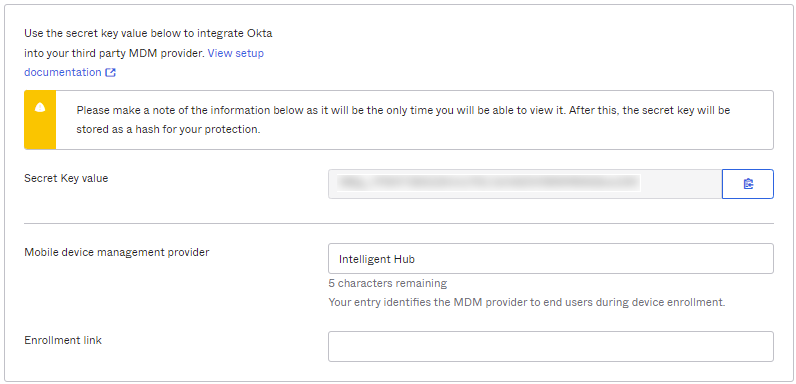Click the "5 characters remaining" counter text
Viewport: 796px width, 384px height.
388,283
